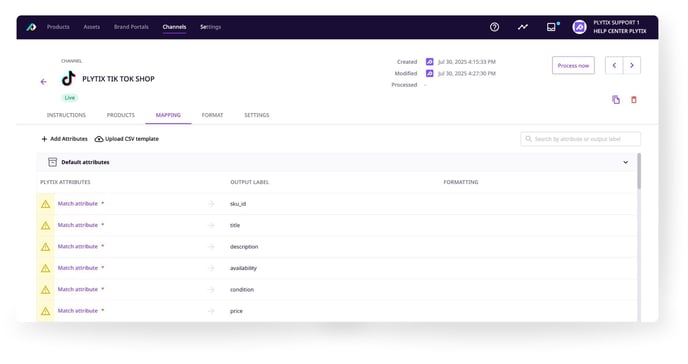Click Match attribute for description
This screenshot has height=364, width=688.
coord(78,247)
